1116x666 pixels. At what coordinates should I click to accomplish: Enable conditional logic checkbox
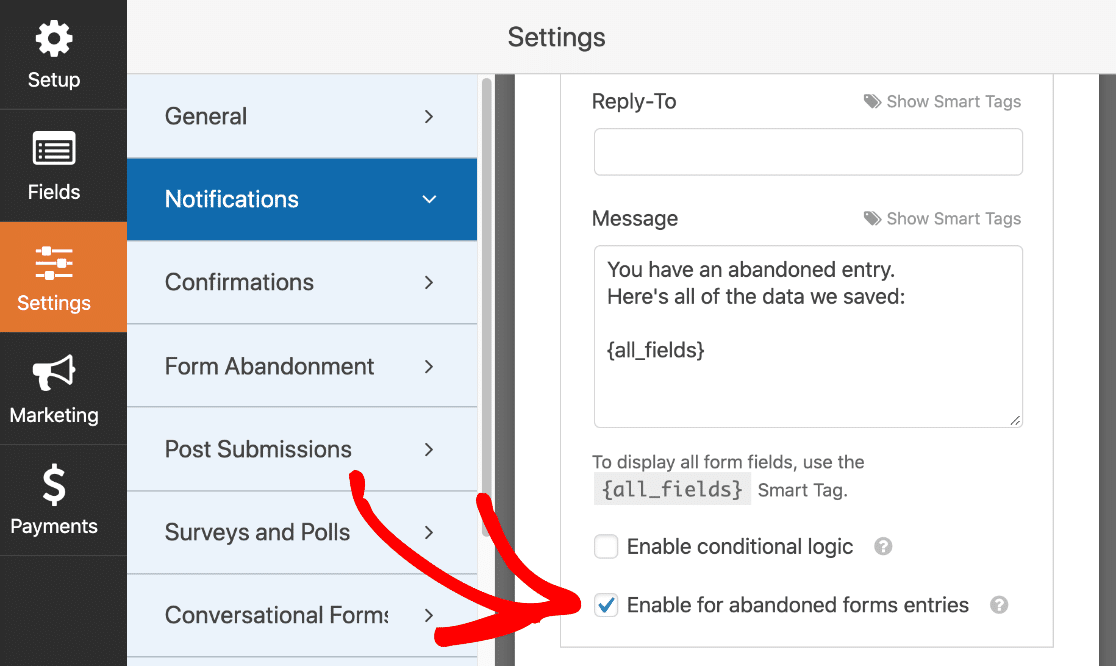(x=606, y=547)
